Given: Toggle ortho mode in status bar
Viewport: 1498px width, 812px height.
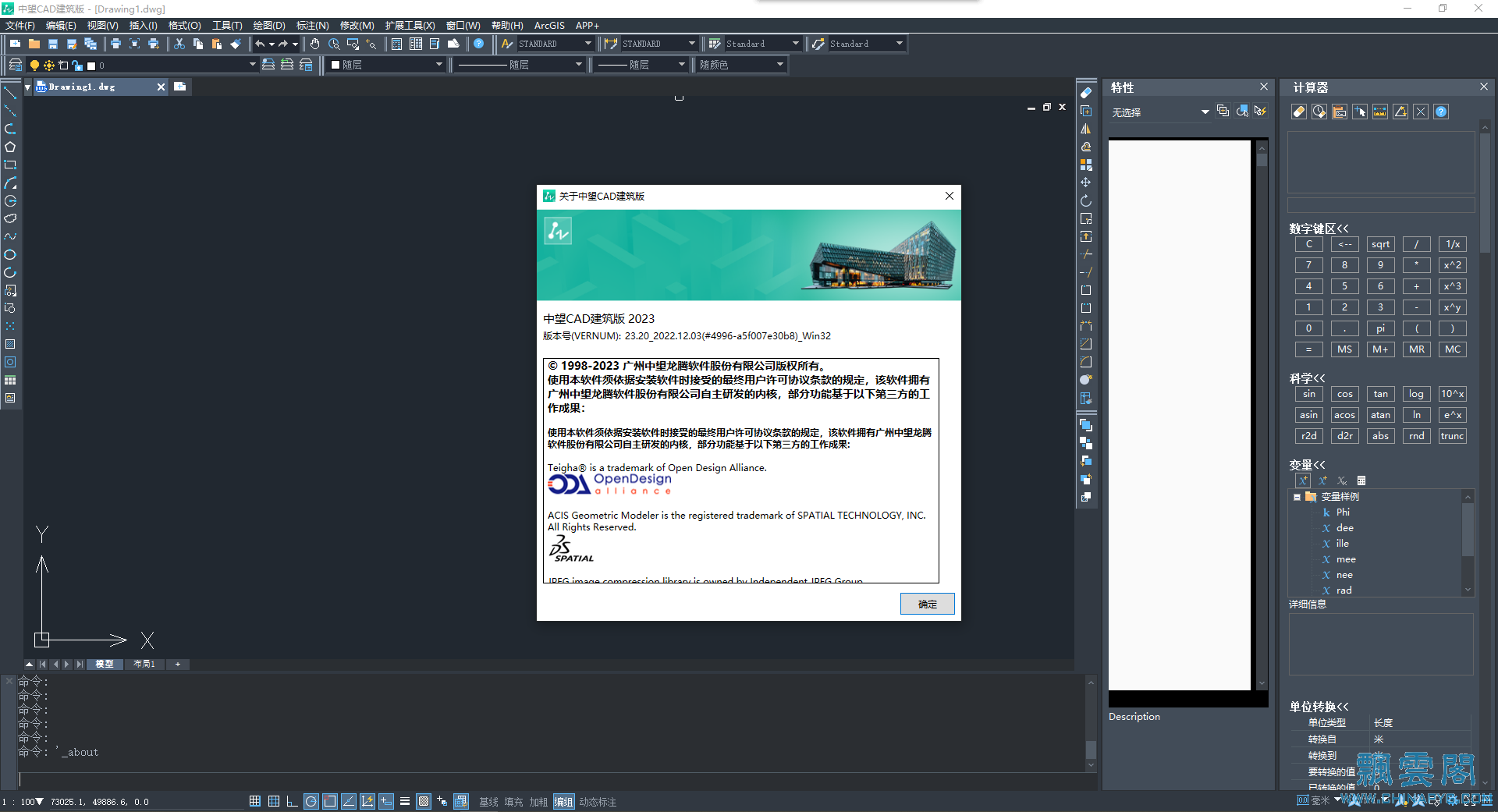Looking at the screenshot, I should click(x=293, y=801).
